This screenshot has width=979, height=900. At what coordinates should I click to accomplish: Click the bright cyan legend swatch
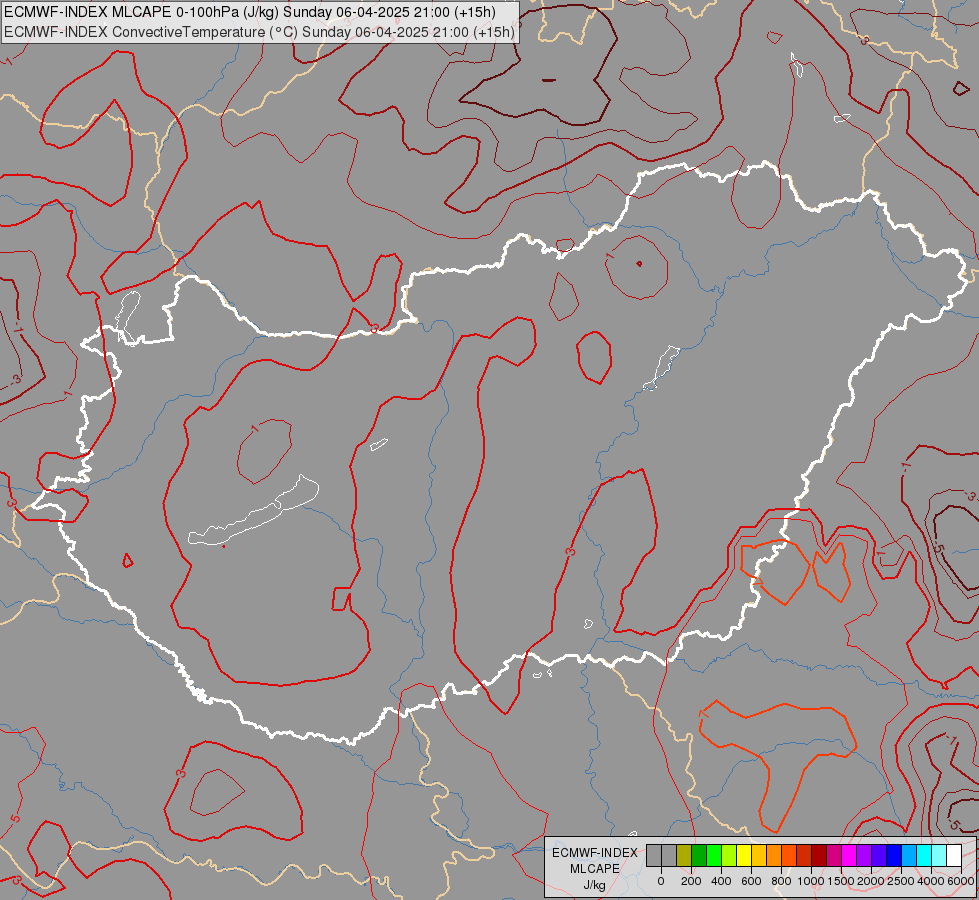point(924,855)
